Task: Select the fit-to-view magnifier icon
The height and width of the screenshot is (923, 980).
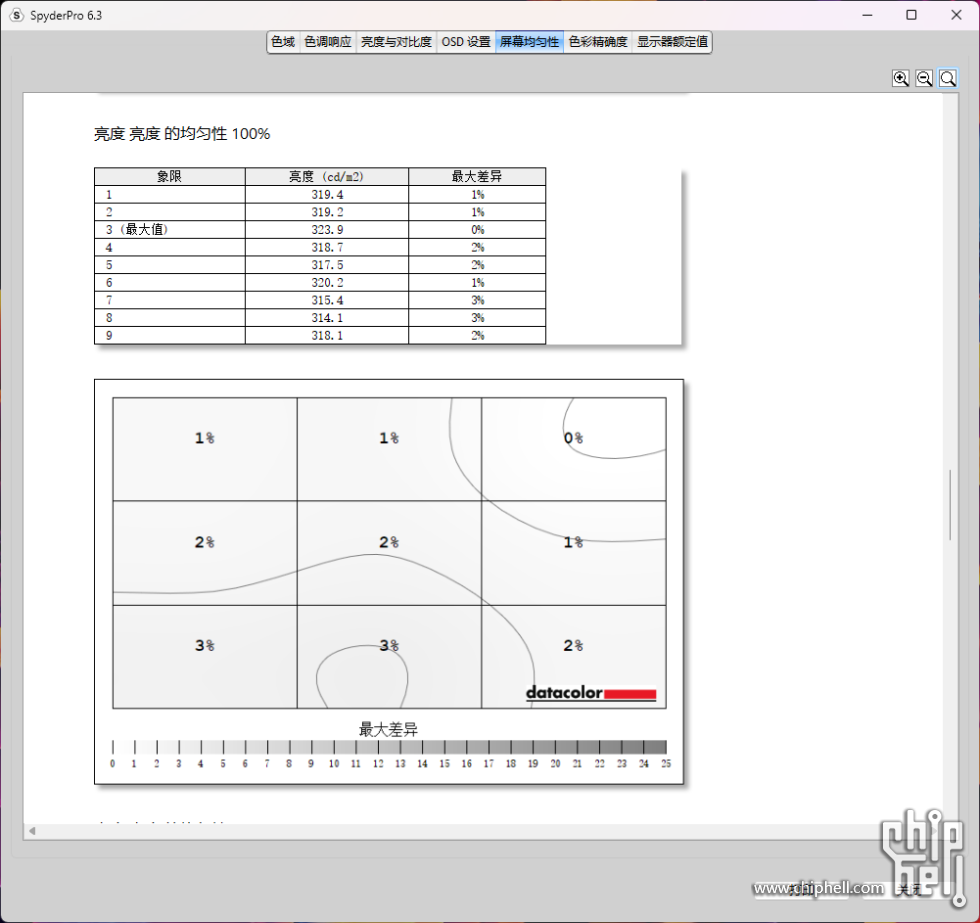Action: pyautogui.click(x=947, y=78)
